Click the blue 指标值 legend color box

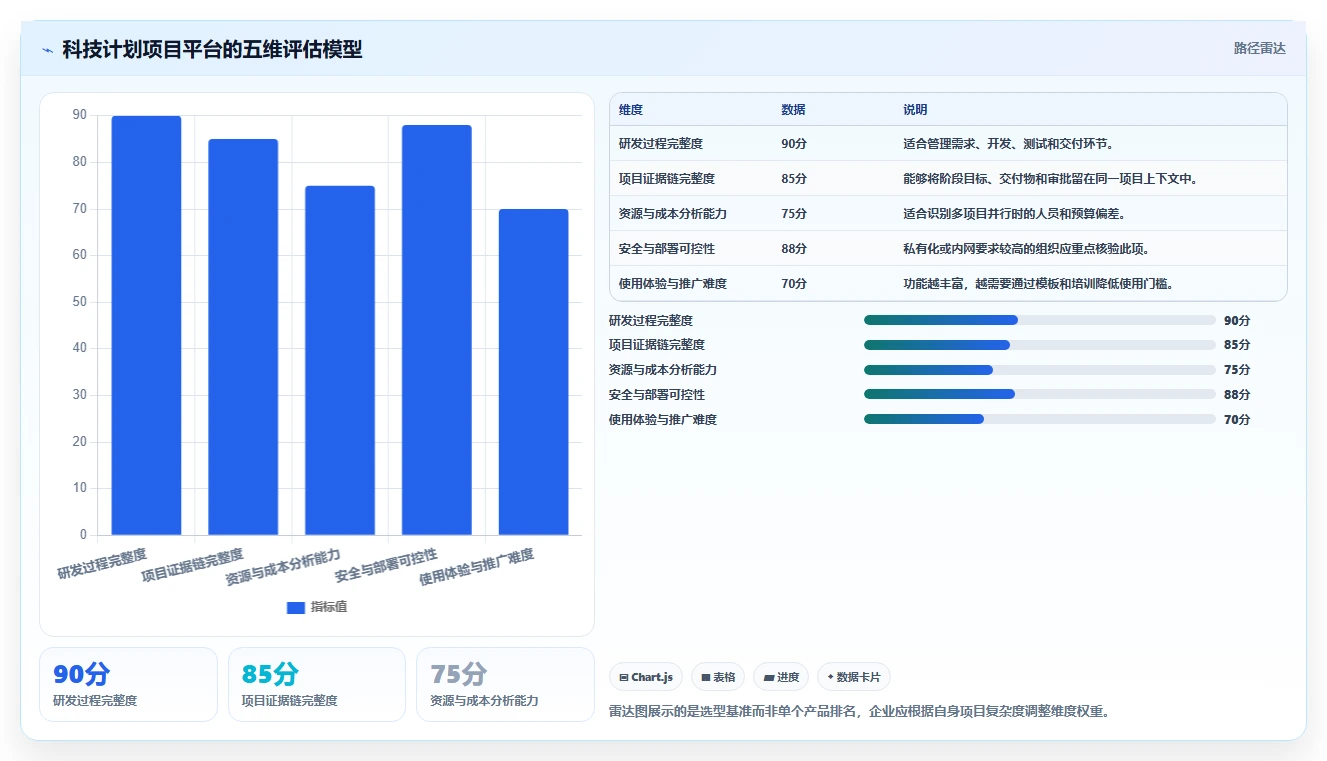click(x=295, y=607)
